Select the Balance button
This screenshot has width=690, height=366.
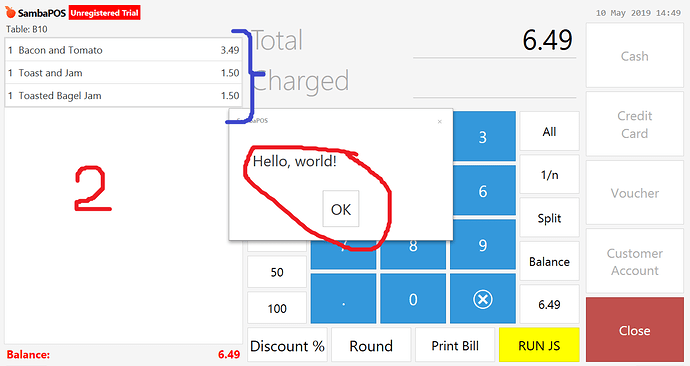549,261
